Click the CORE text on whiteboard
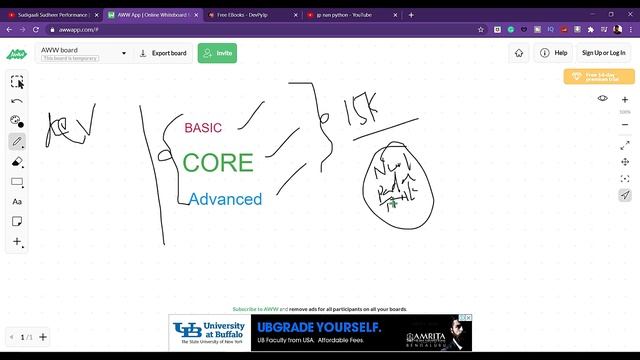Image resolution: width=640 pixels, height=360 pixels. pos(218,162)
